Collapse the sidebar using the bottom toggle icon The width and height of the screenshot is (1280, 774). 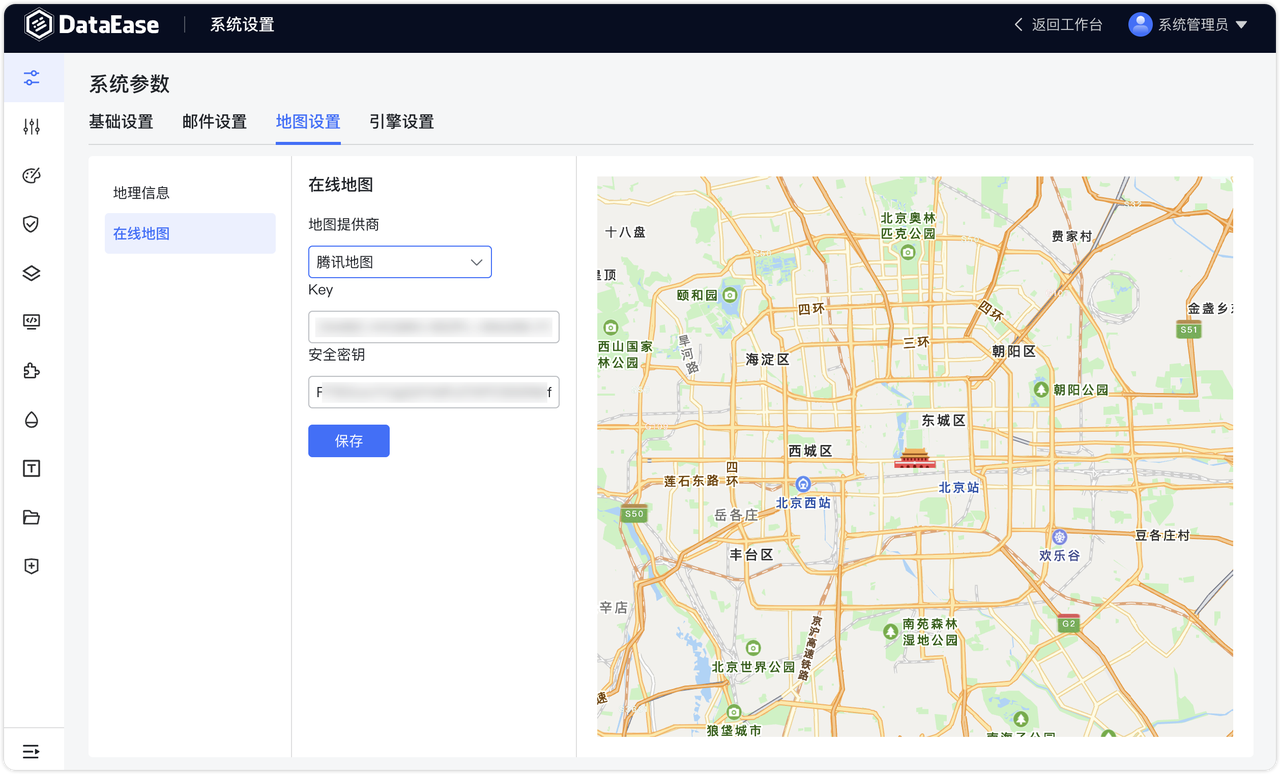click(31, 750)
